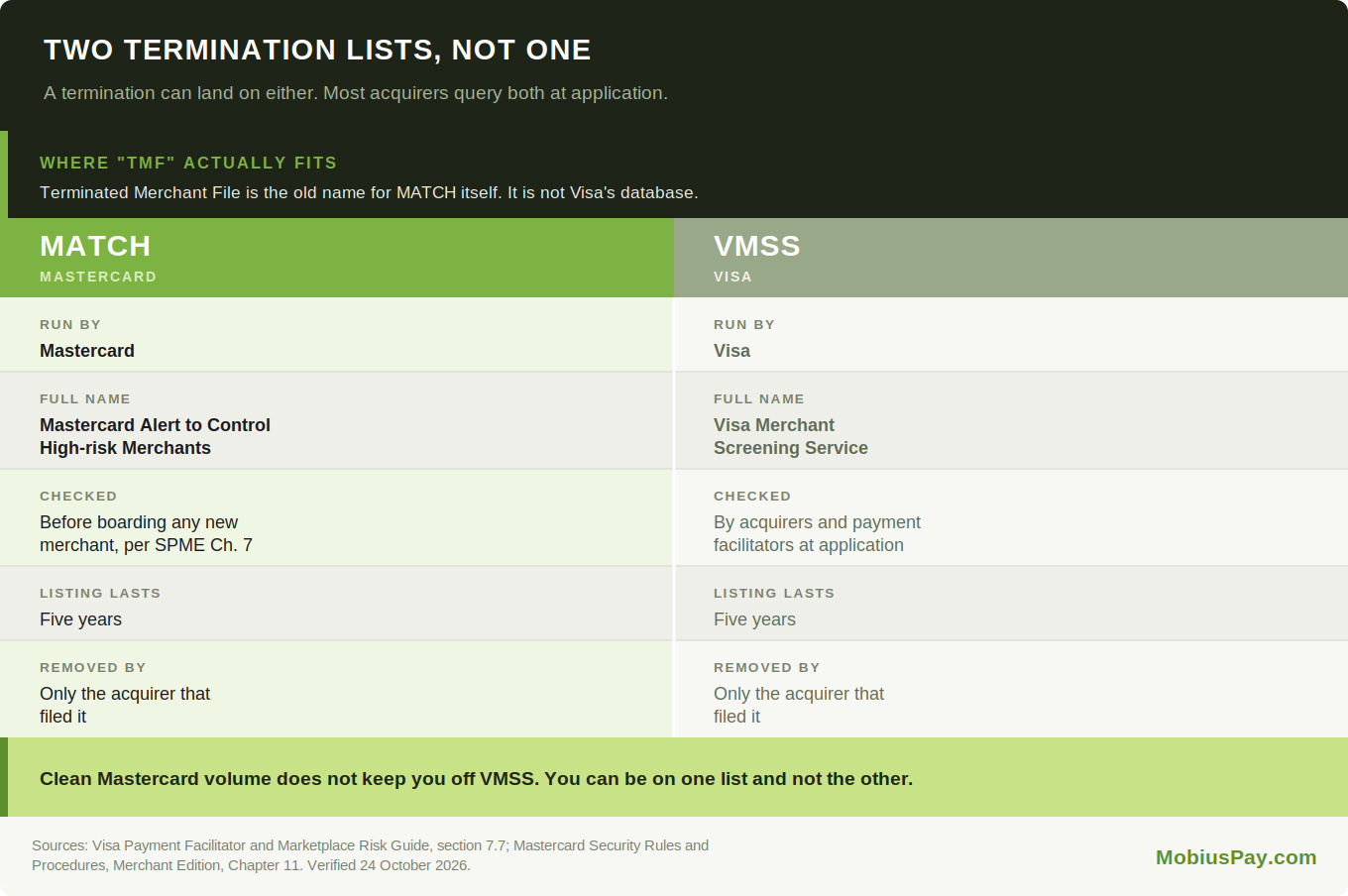
Task: Click the MASTERCARD sublabel under MATCH
Action: tap(98, 277)
